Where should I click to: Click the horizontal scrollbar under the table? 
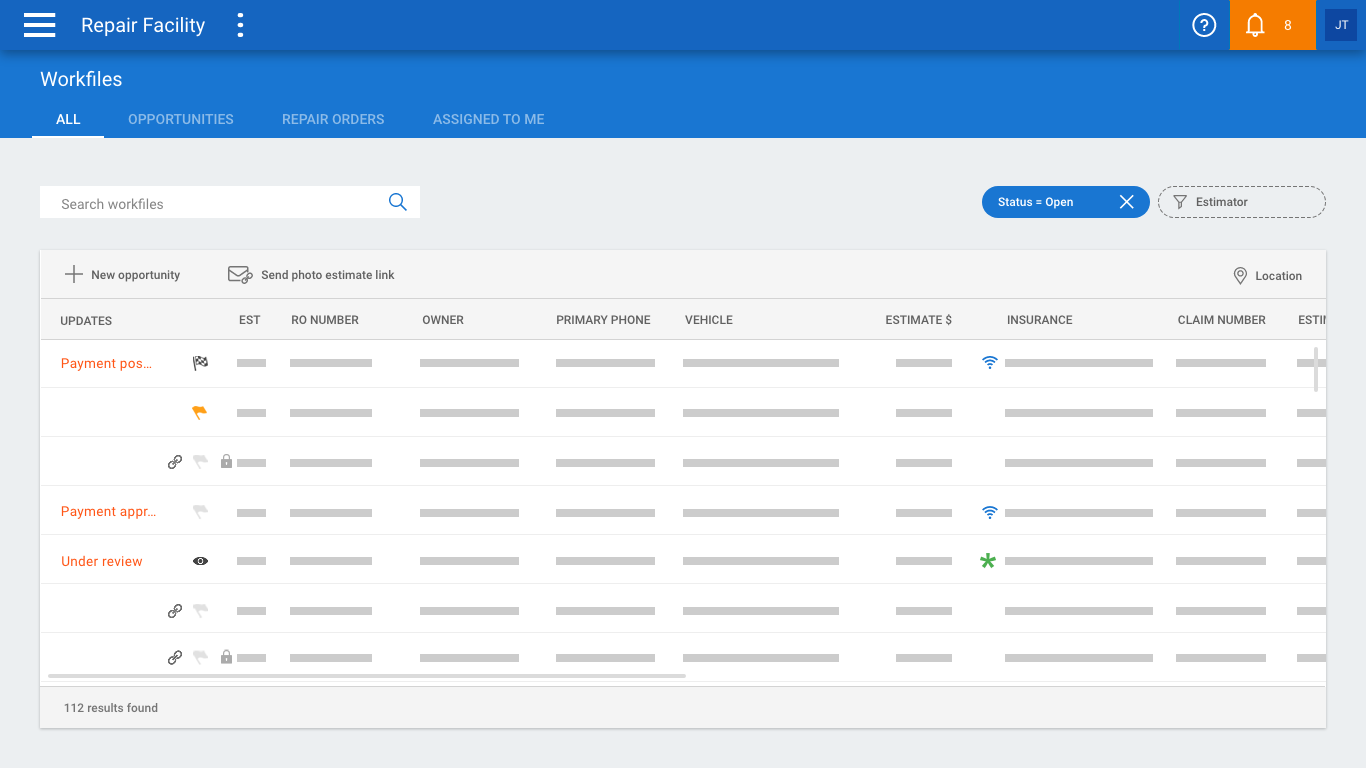point(367,676)
